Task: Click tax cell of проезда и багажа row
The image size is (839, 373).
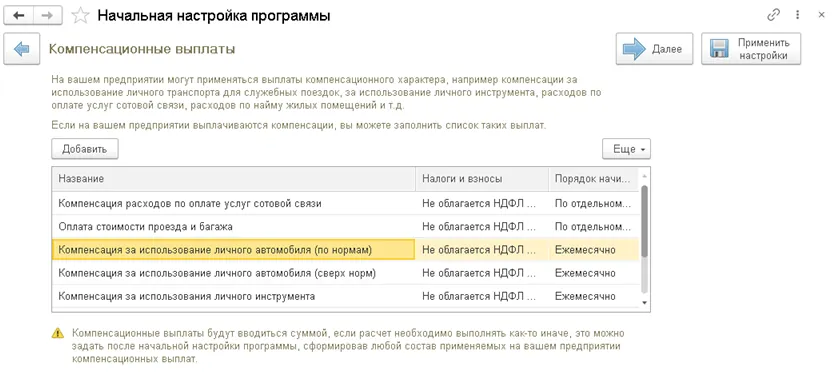Action: [482, 227]
